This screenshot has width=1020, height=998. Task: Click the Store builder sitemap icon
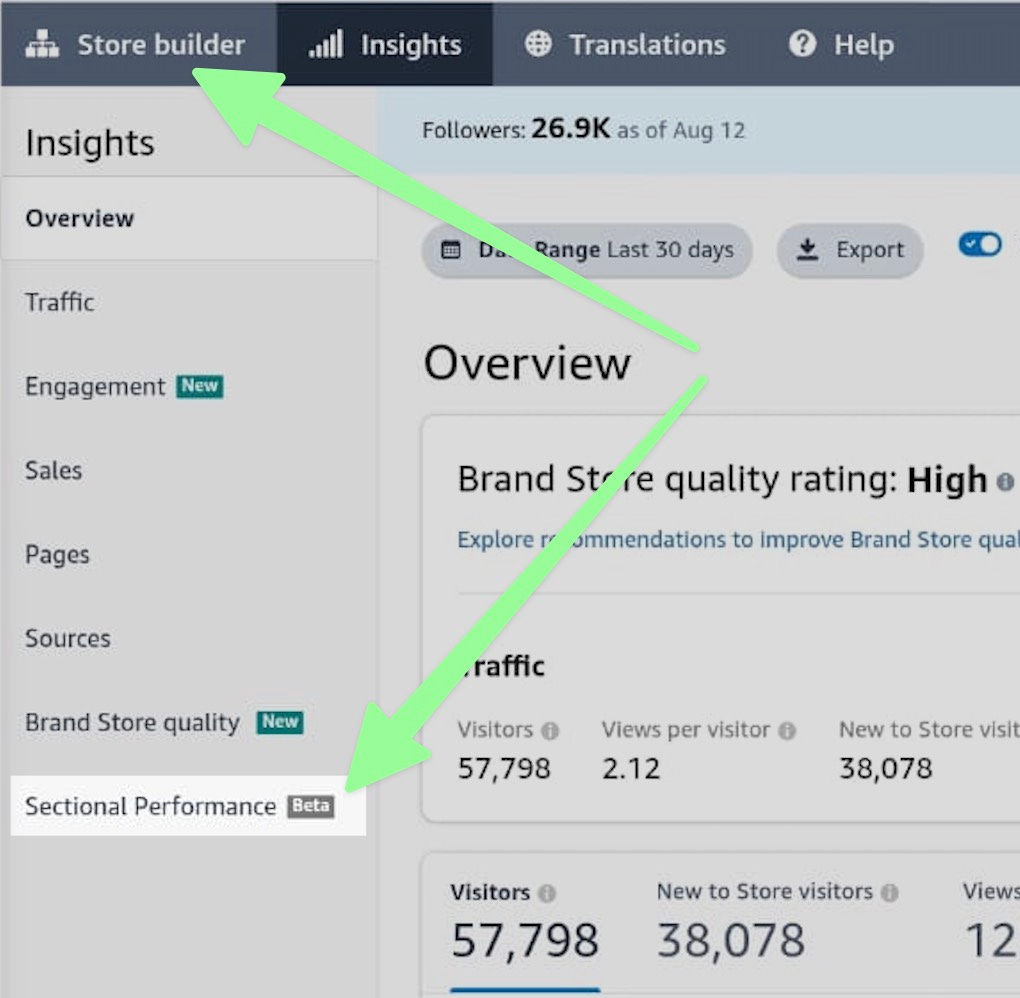[42, 44]
